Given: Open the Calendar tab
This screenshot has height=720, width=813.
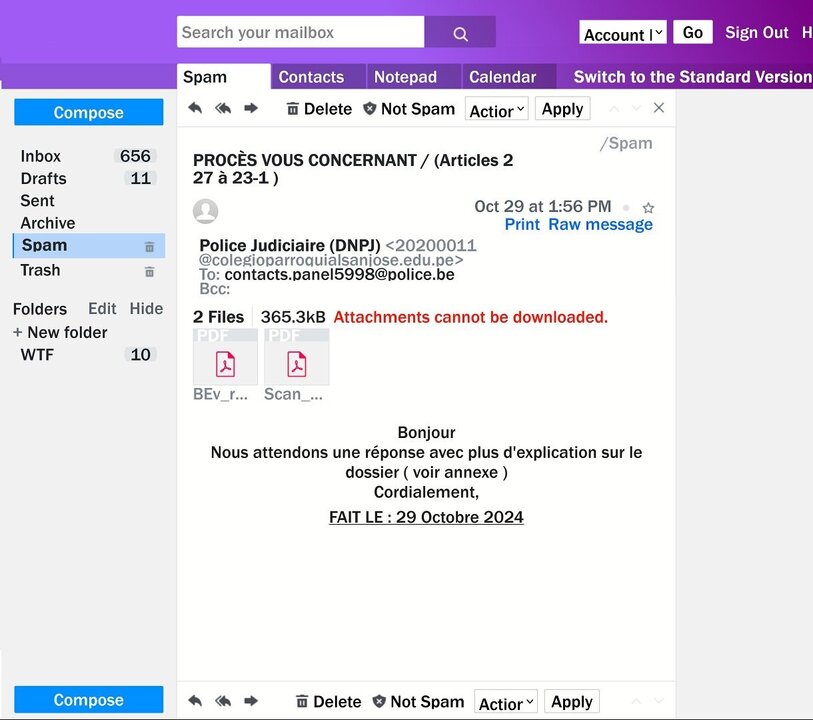Looking at the screenshot, I should click(502, 77).
